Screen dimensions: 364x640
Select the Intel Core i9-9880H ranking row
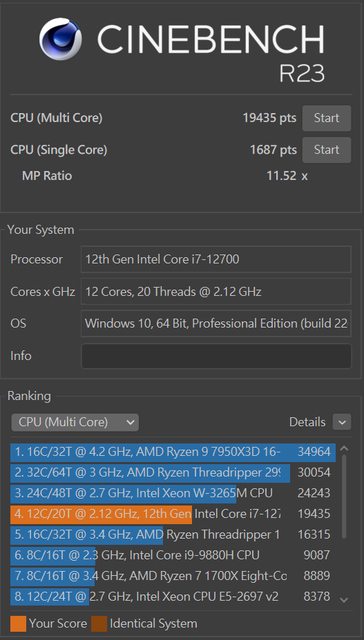pos(173,555)
